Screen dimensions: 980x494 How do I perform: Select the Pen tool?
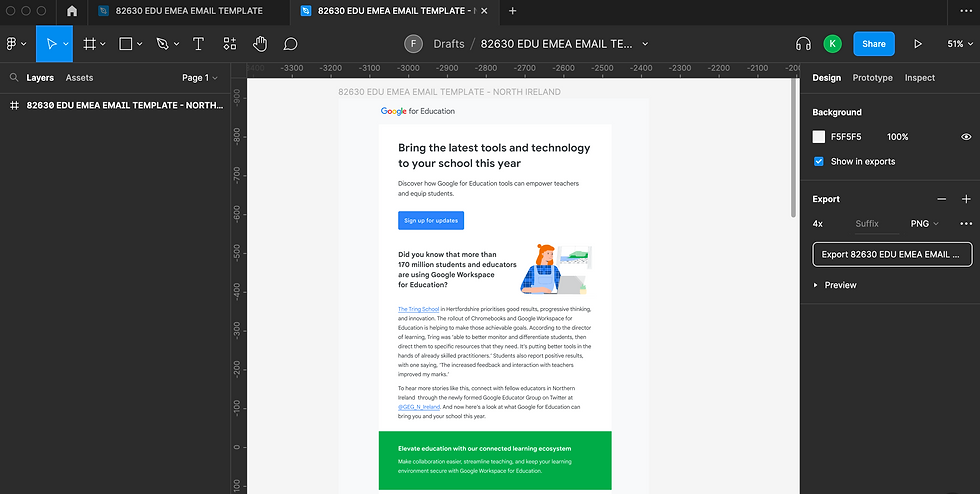162,44
